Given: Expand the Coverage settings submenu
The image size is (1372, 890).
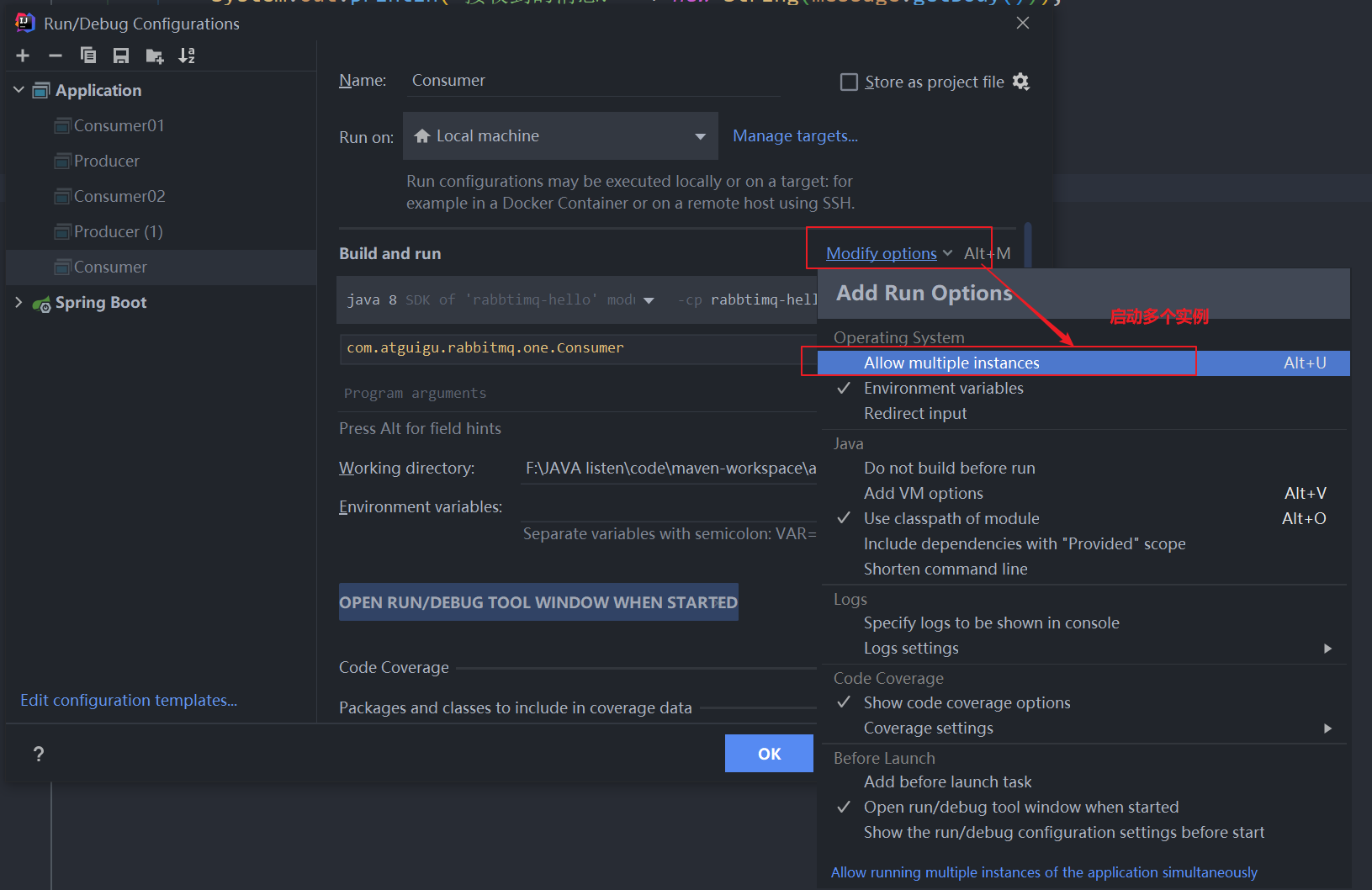Looking at the screenshot, I should point(1083,728).
